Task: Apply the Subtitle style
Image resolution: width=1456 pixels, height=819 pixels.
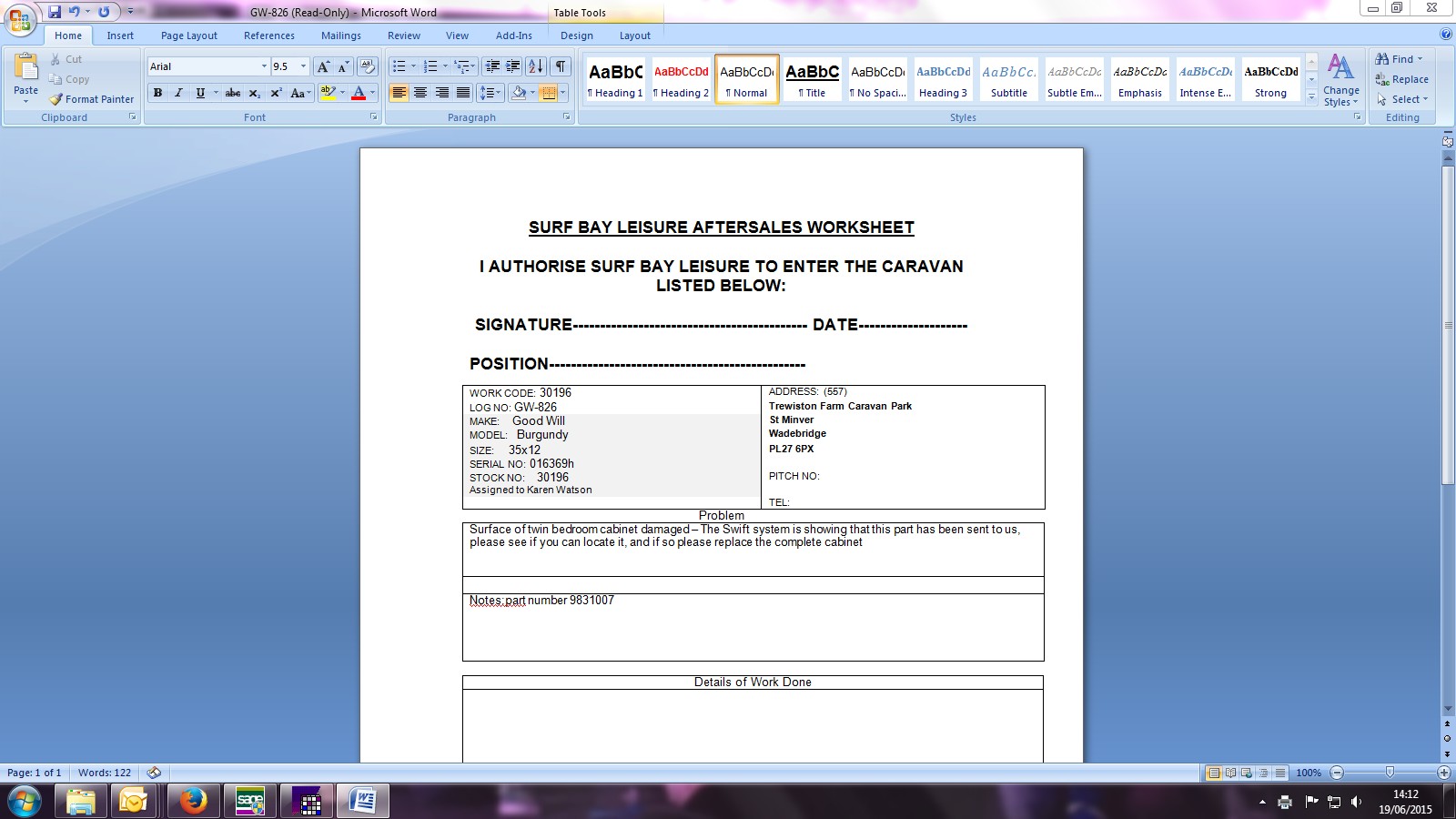Action: tap(1008, 79)
